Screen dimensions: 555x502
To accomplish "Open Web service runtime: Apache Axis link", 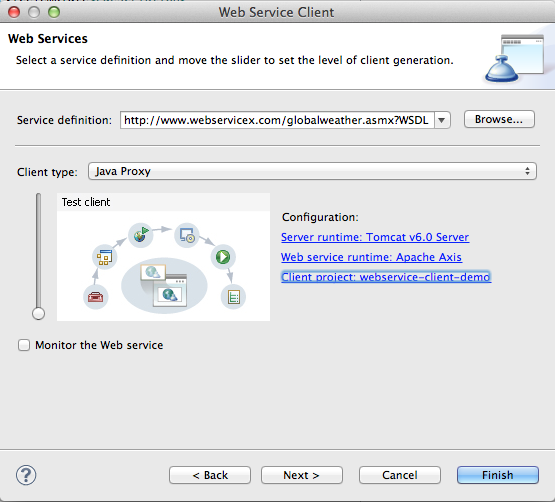I will click(371, 257).
